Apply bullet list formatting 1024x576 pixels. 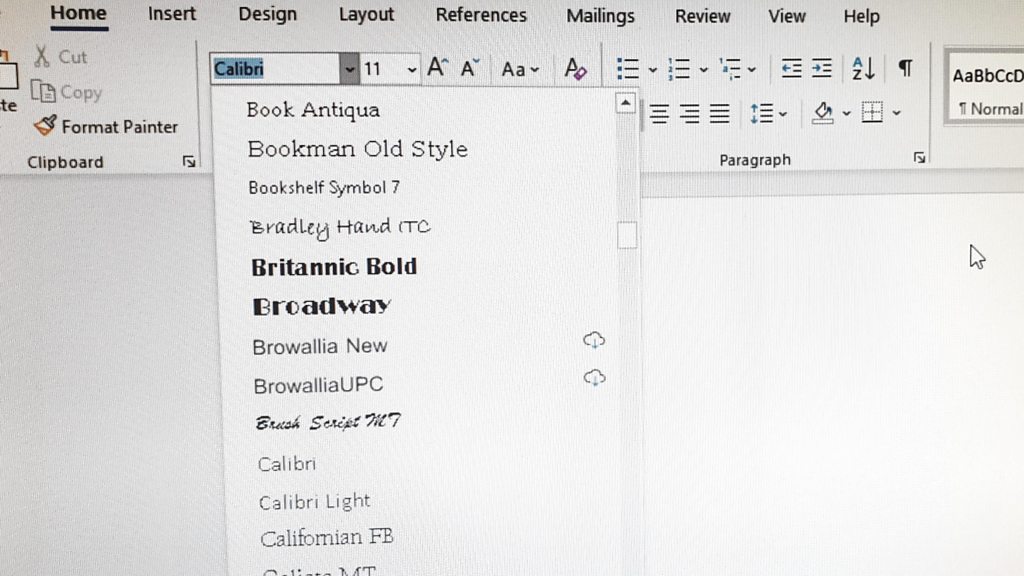[628, 69]
